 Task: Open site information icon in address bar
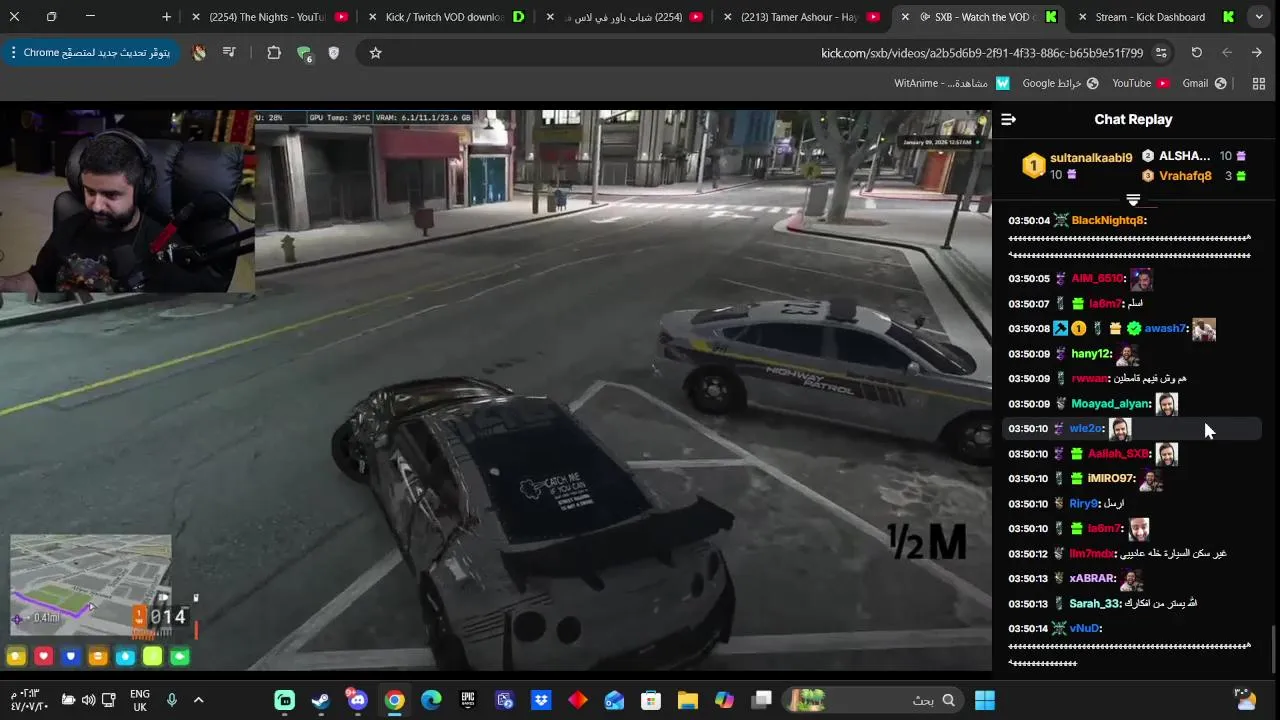point(1161,52)
